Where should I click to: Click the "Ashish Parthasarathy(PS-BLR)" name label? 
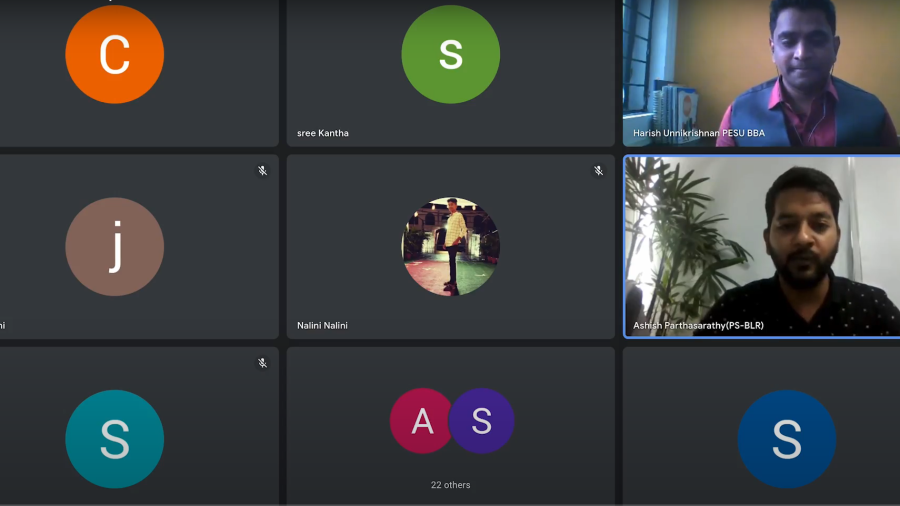(698, 325)
